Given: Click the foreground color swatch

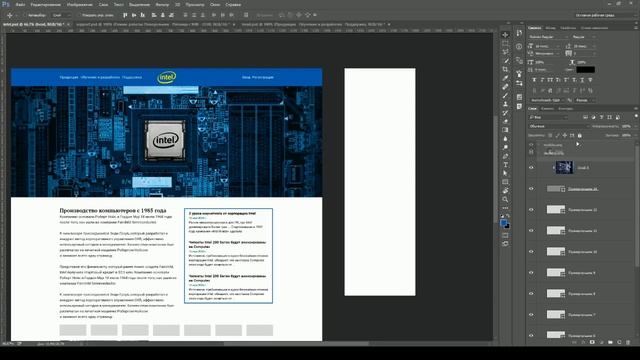Looking at the screenshot, I should coord(504,222).
